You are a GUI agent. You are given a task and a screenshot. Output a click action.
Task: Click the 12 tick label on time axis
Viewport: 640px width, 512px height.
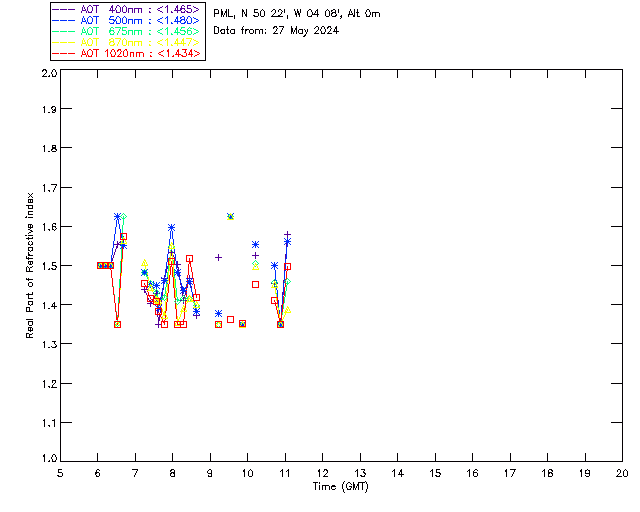pos(322,473)
